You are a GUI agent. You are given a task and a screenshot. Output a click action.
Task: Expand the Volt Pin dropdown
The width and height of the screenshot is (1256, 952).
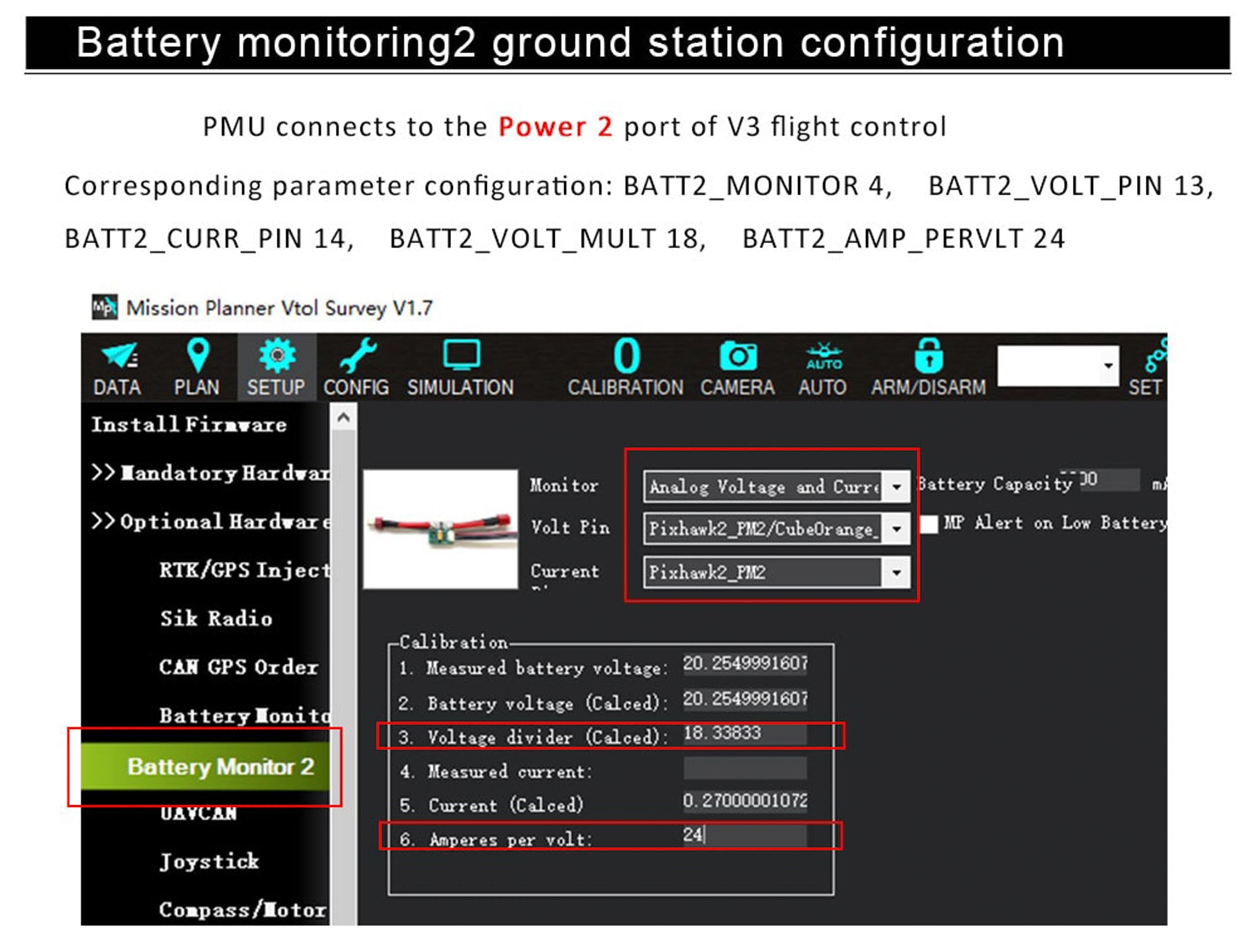(896, 528)
